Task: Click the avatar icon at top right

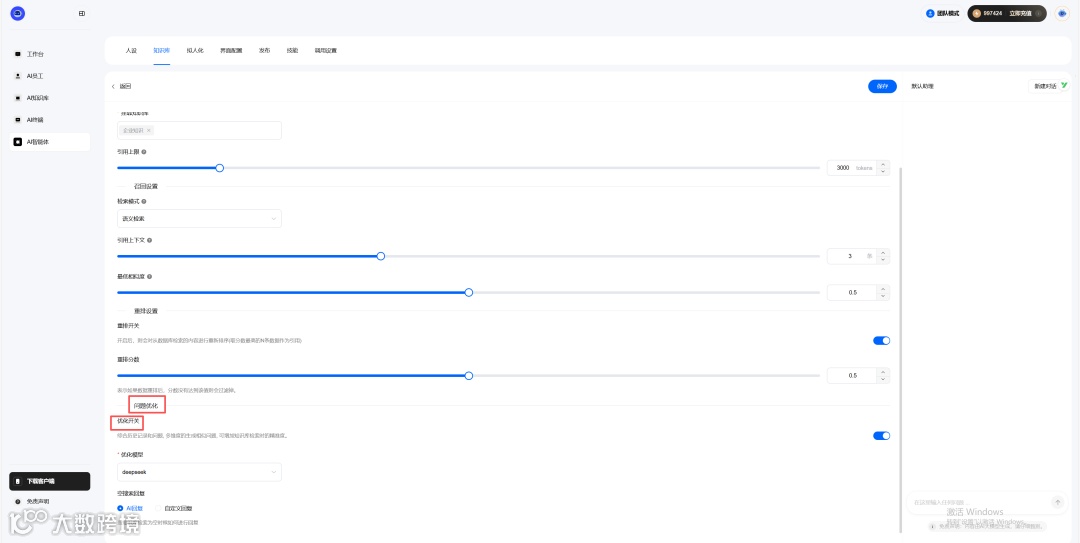Action: pos(1062,13)
